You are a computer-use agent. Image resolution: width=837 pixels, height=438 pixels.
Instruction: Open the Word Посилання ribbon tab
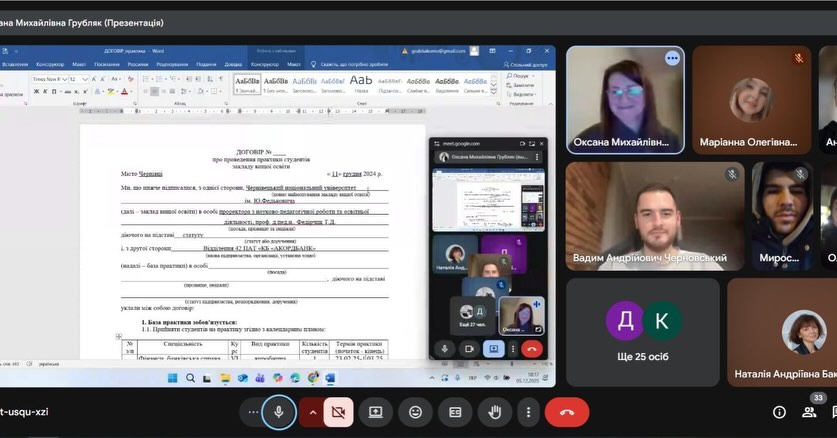[x=107, y=64]
